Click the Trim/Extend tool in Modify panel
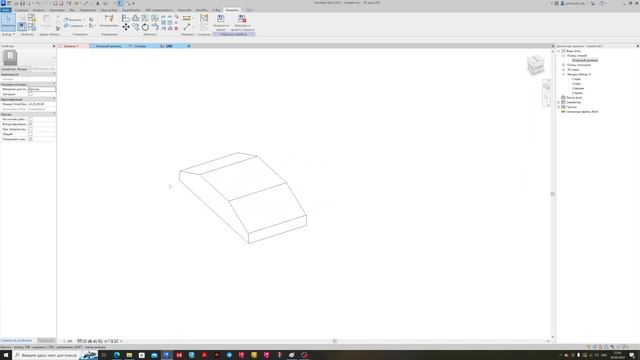Screen dimensions: 640x360 point(155,27)
